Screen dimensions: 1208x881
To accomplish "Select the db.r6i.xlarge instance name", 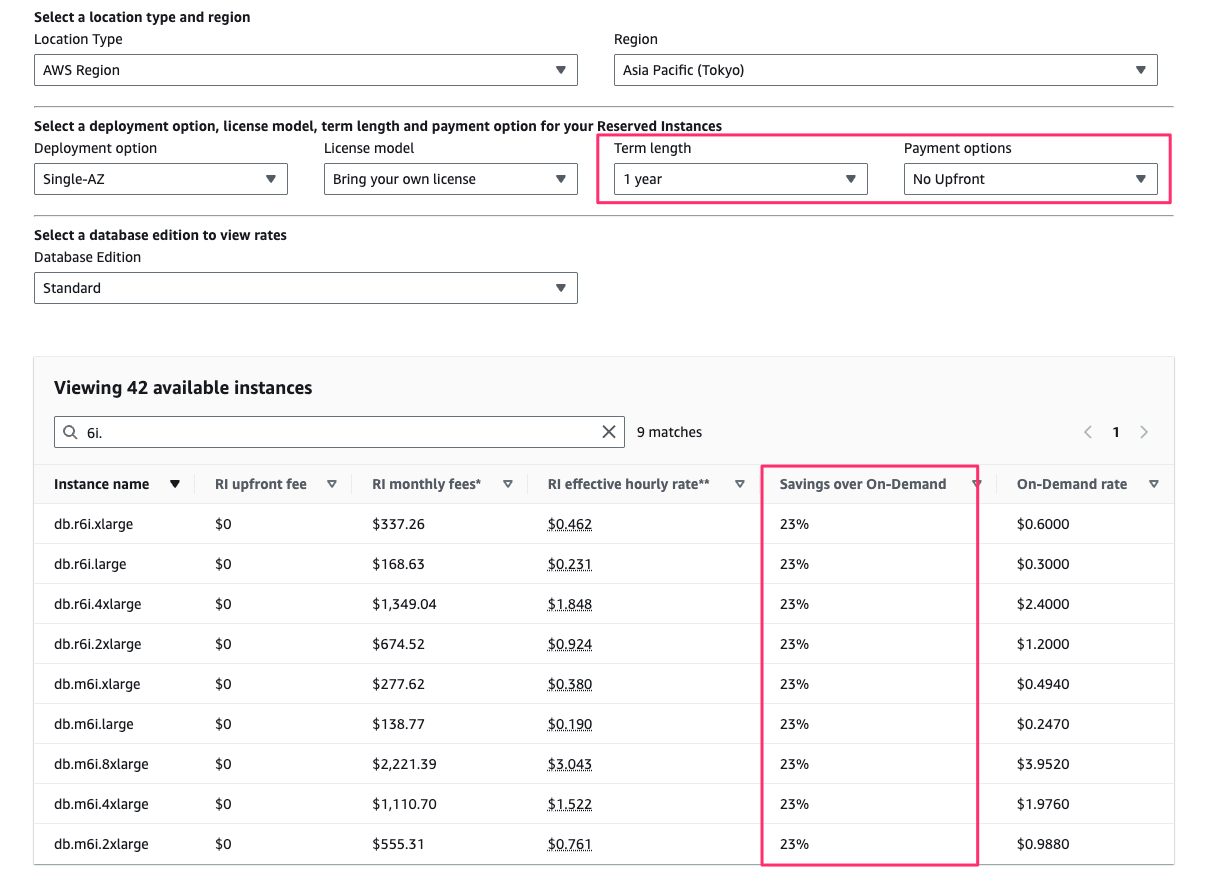I will [93, 524].
